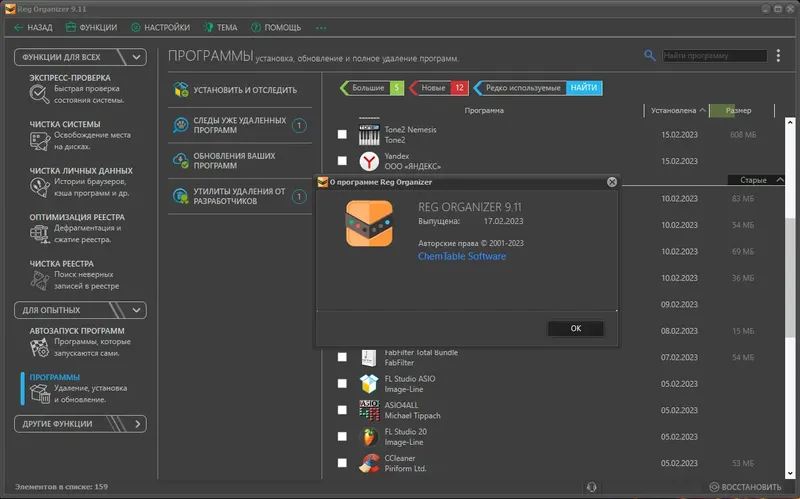Click the FL Studio 20 icon
This screenshot has height=499, width=800.
point(369,437)
